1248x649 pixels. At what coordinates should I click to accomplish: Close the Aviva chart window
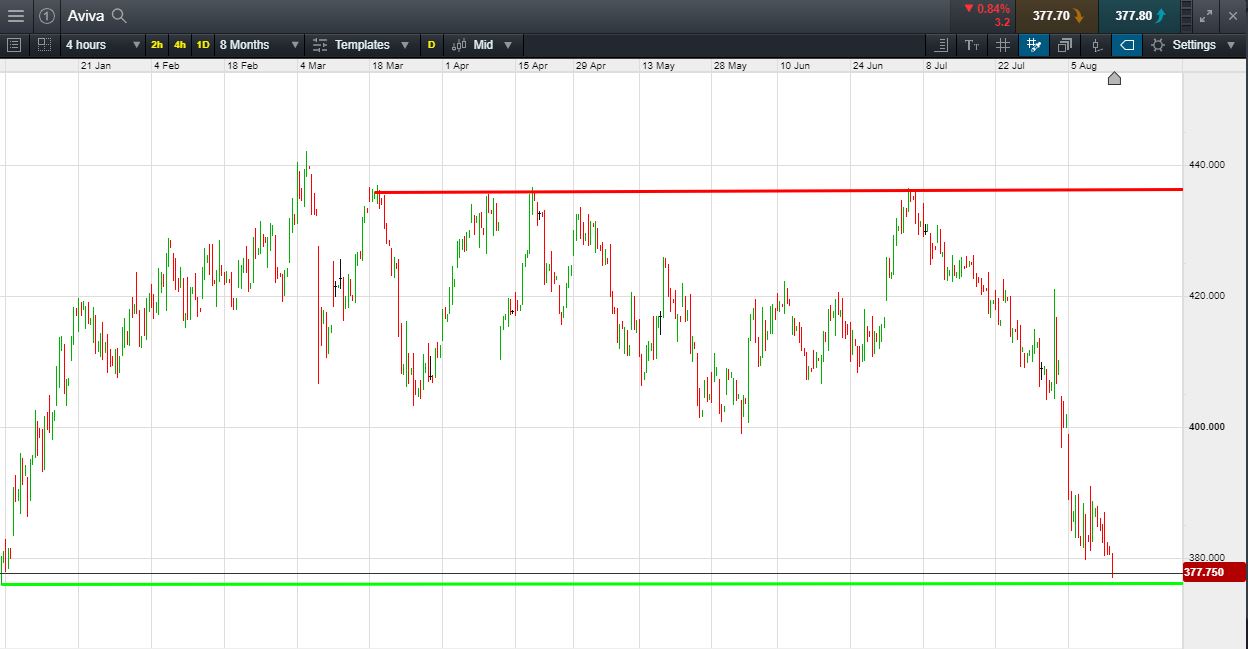[1233, 15]
